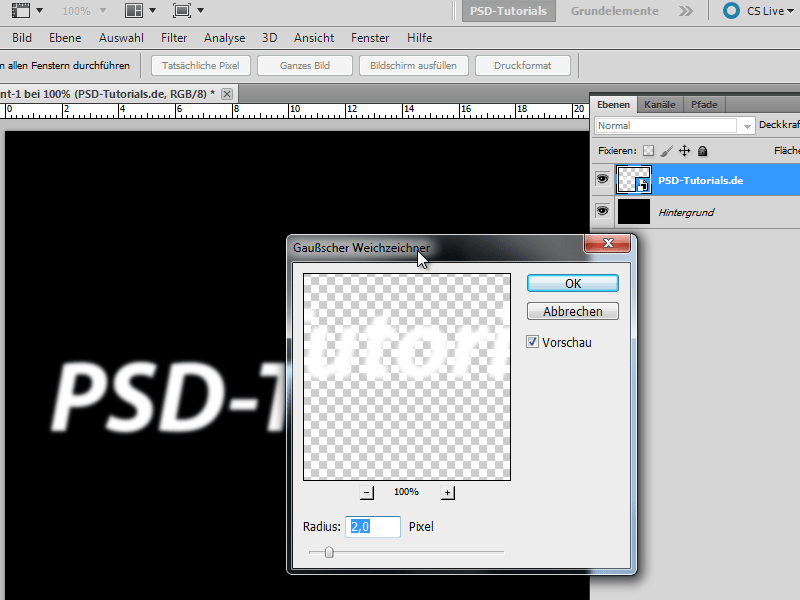Click the Druckformat button
Screen dimensions: 800x600
[522, 65]
